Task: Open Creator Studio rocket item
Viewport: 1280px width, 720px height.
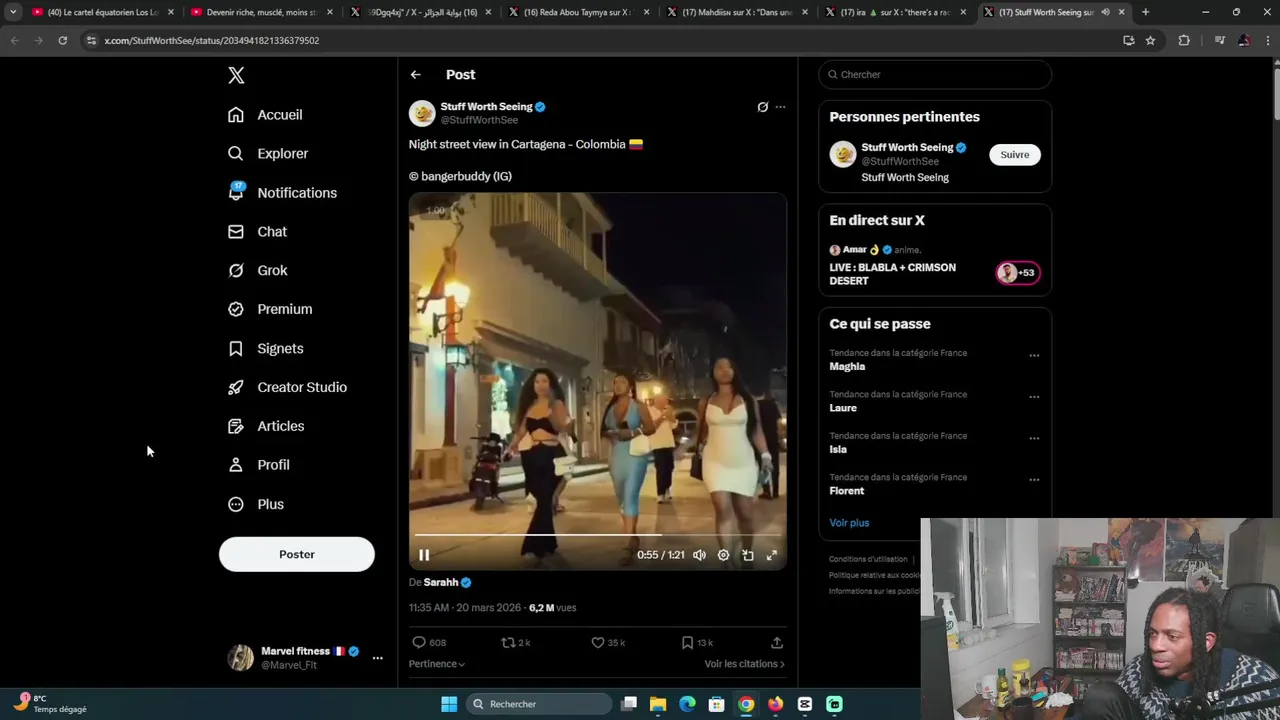Action: tap(287, 388)
